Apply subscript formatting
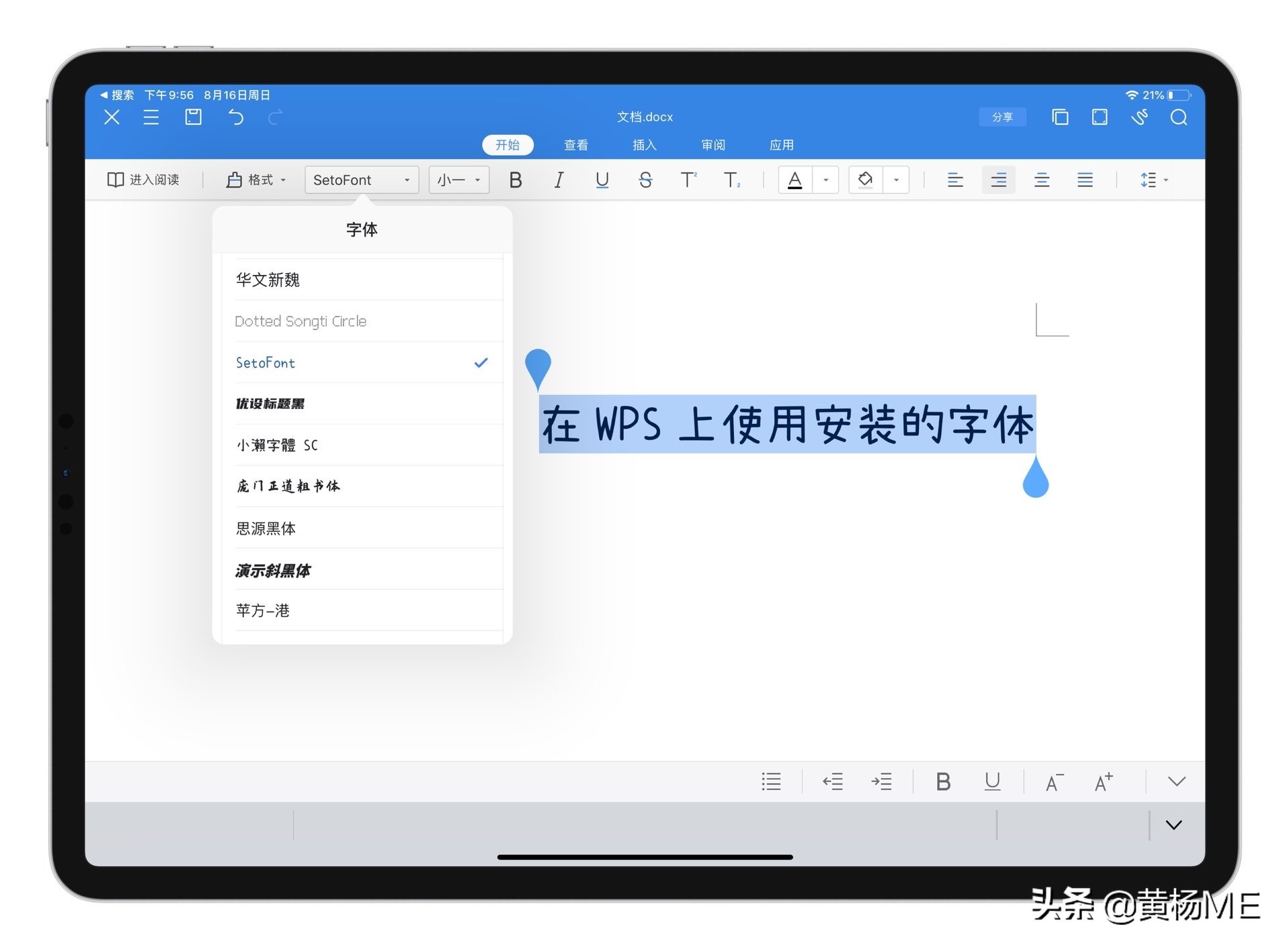The image size is (1288, 949). [731, 180]
